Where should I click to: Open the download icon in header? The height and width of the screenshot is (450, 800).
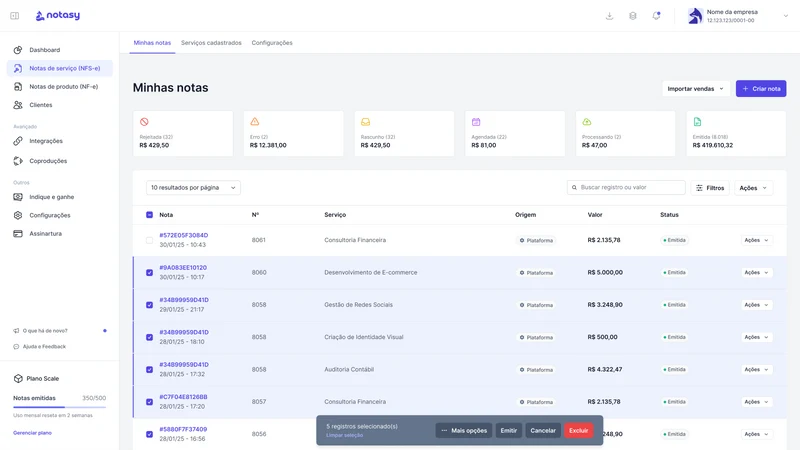609,16
